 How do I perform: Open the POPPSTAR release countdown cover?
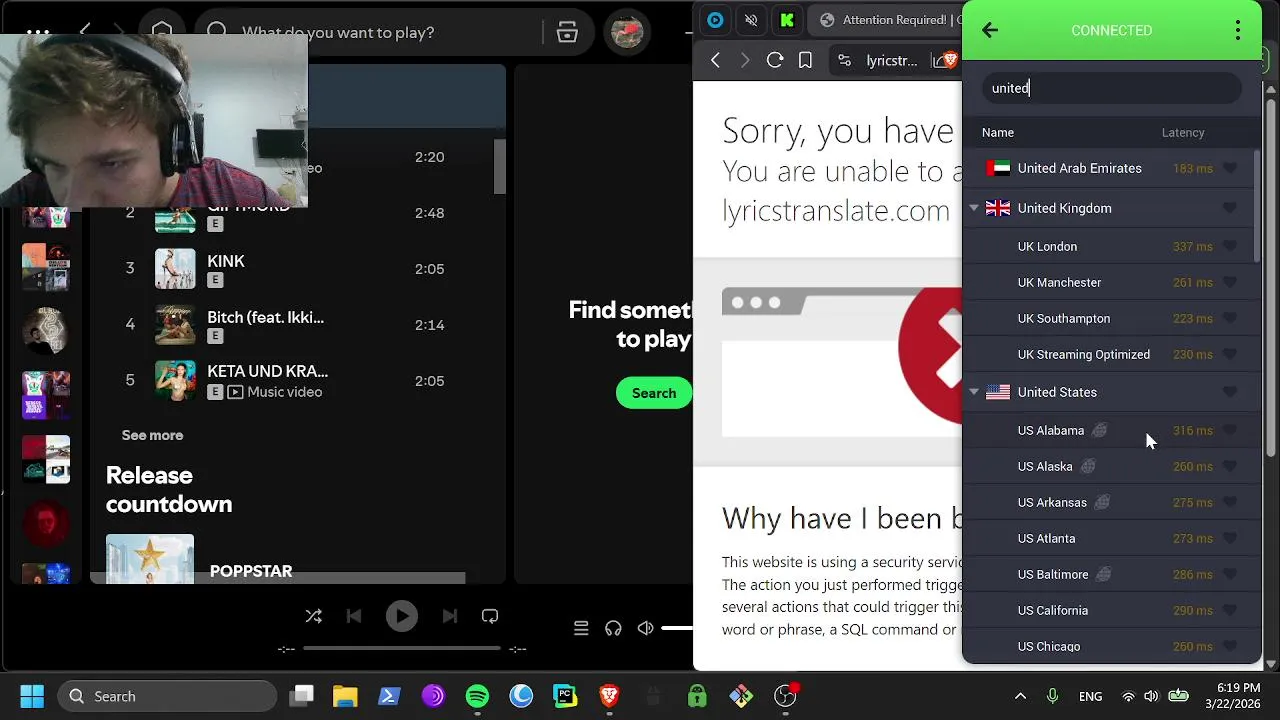click(150, 558)
